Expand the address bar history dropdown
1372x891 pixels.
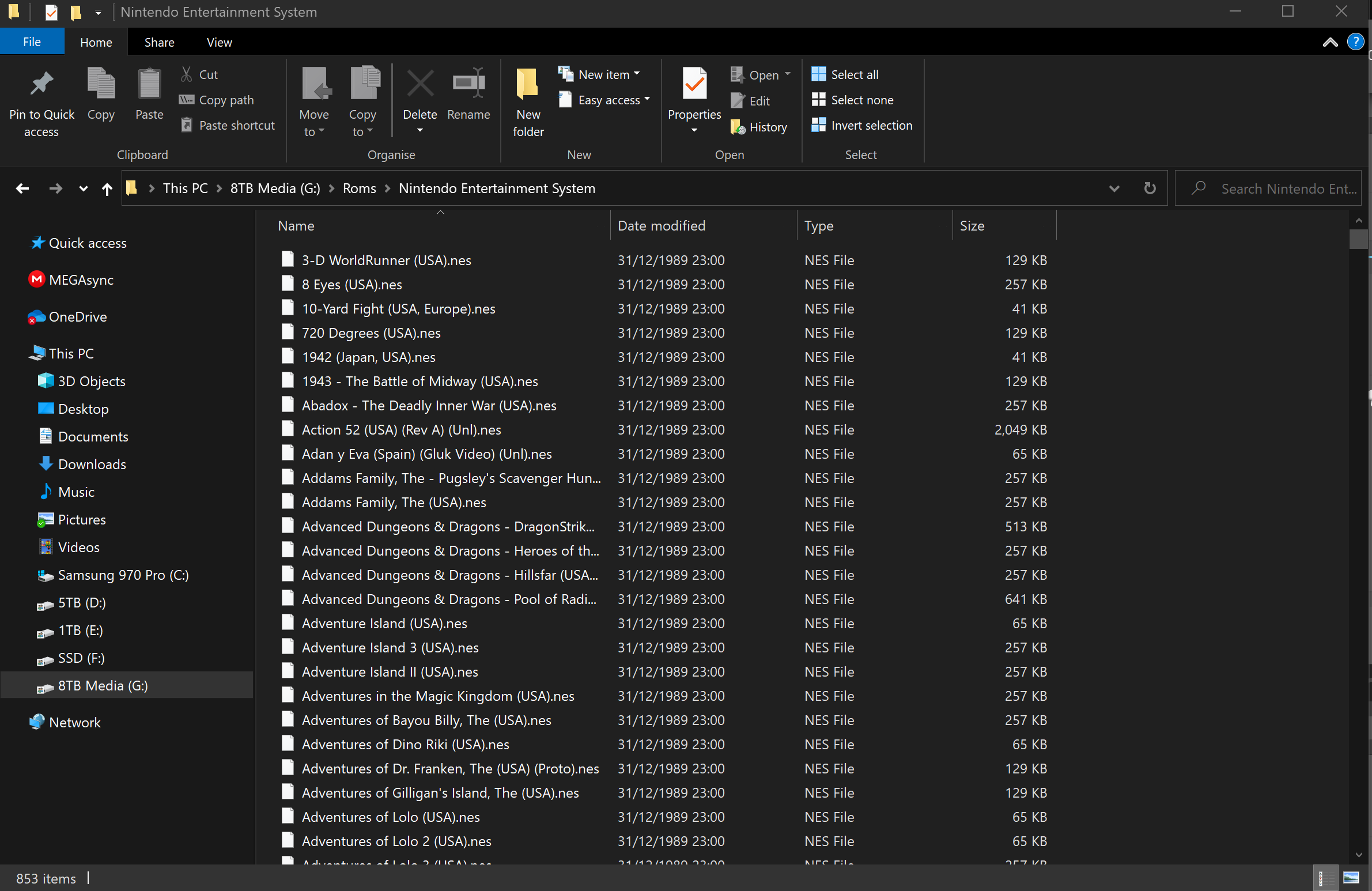coord(1114,188)
